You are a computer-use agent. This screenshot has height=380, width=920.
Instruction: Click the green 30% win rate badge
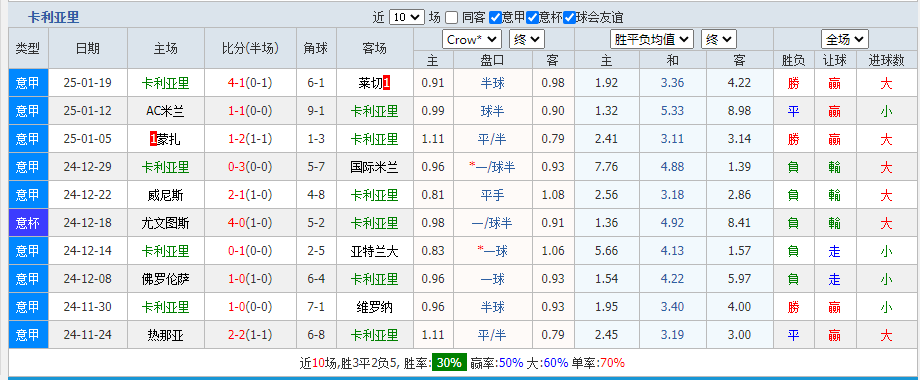tap(449, 362)
